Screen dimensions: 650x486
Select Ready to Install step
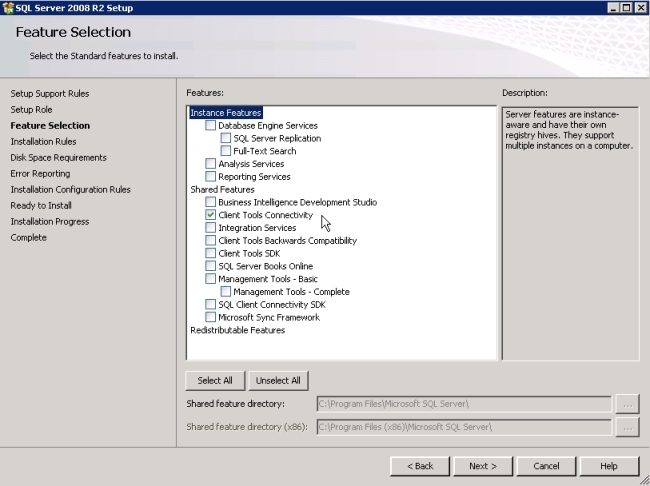point(41,205)
